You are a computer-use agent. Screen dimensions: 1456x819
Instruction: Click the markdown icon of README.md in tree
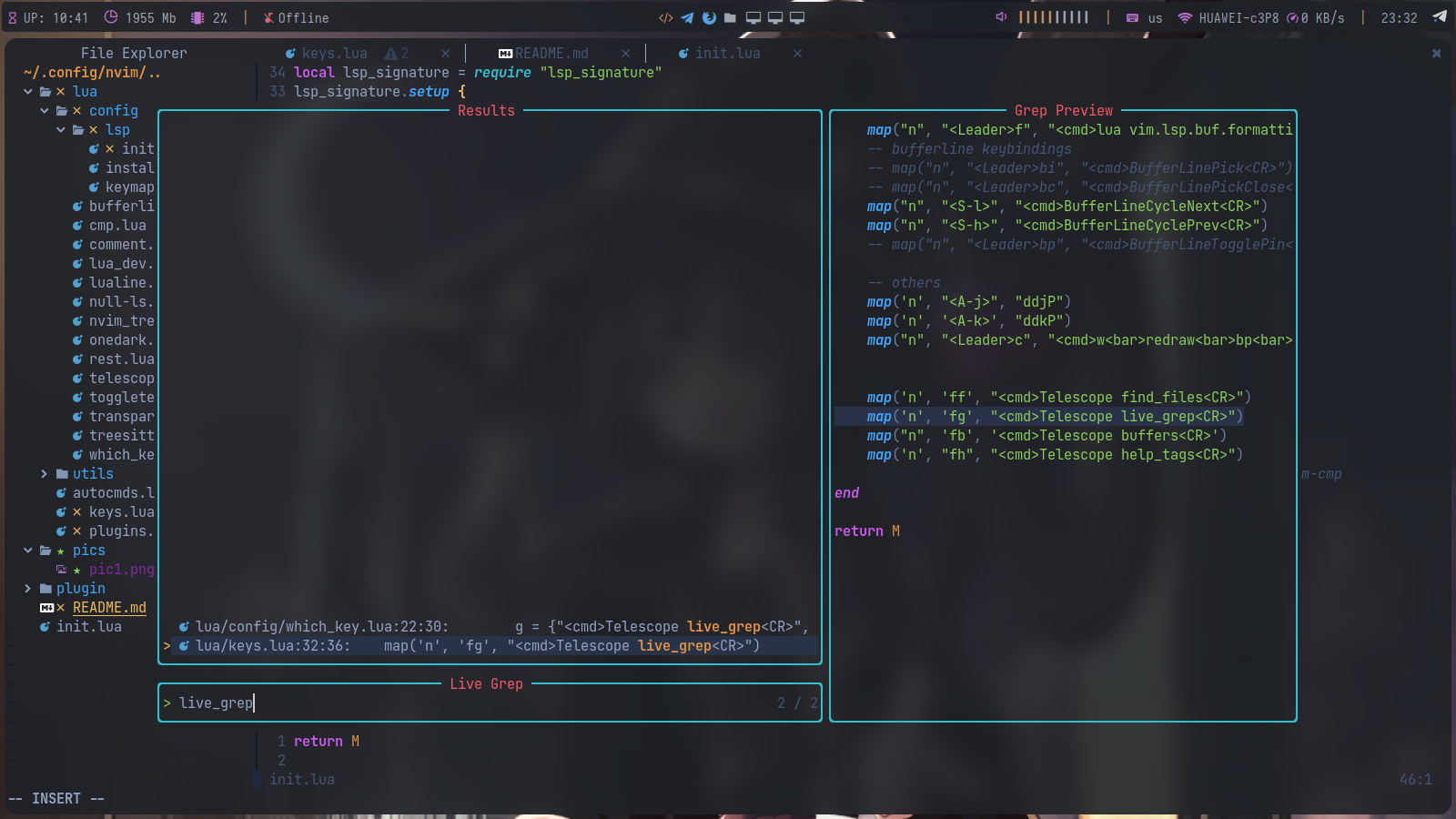[46, 608]
